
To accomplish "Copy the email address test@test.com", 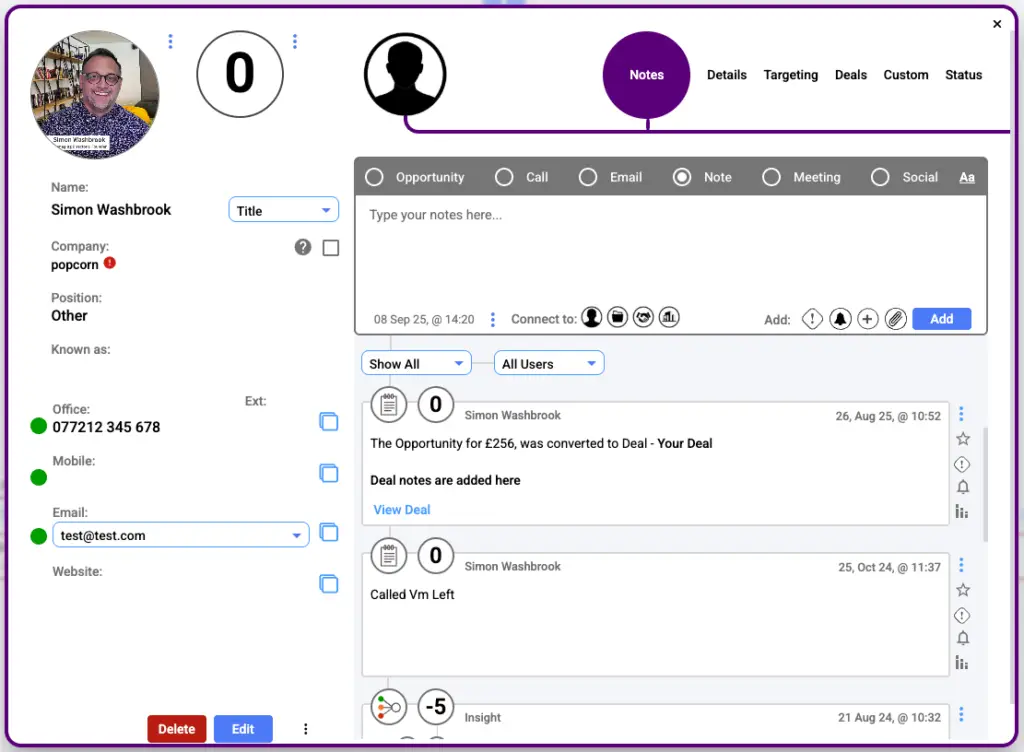I will tap(328, 533).
